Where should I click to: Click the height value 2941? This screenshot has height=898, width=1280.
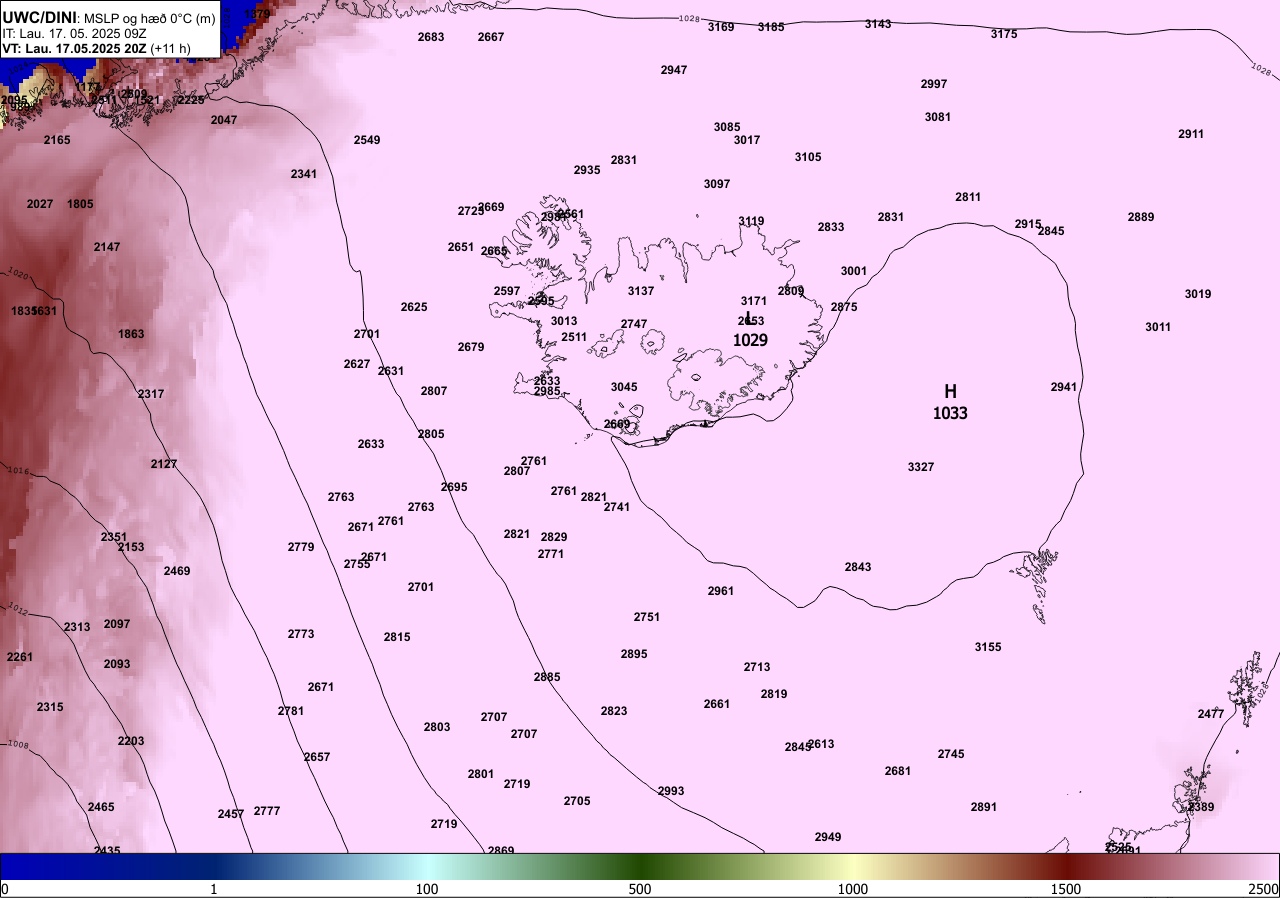[1064, 387]
